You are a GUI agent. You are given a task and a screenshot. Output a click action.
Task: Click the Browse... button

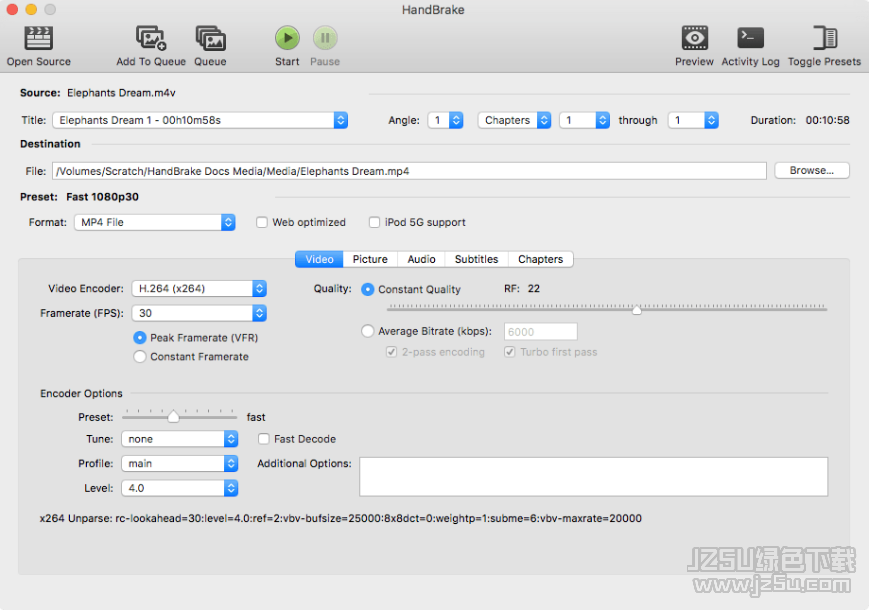[x=811, y=171]
